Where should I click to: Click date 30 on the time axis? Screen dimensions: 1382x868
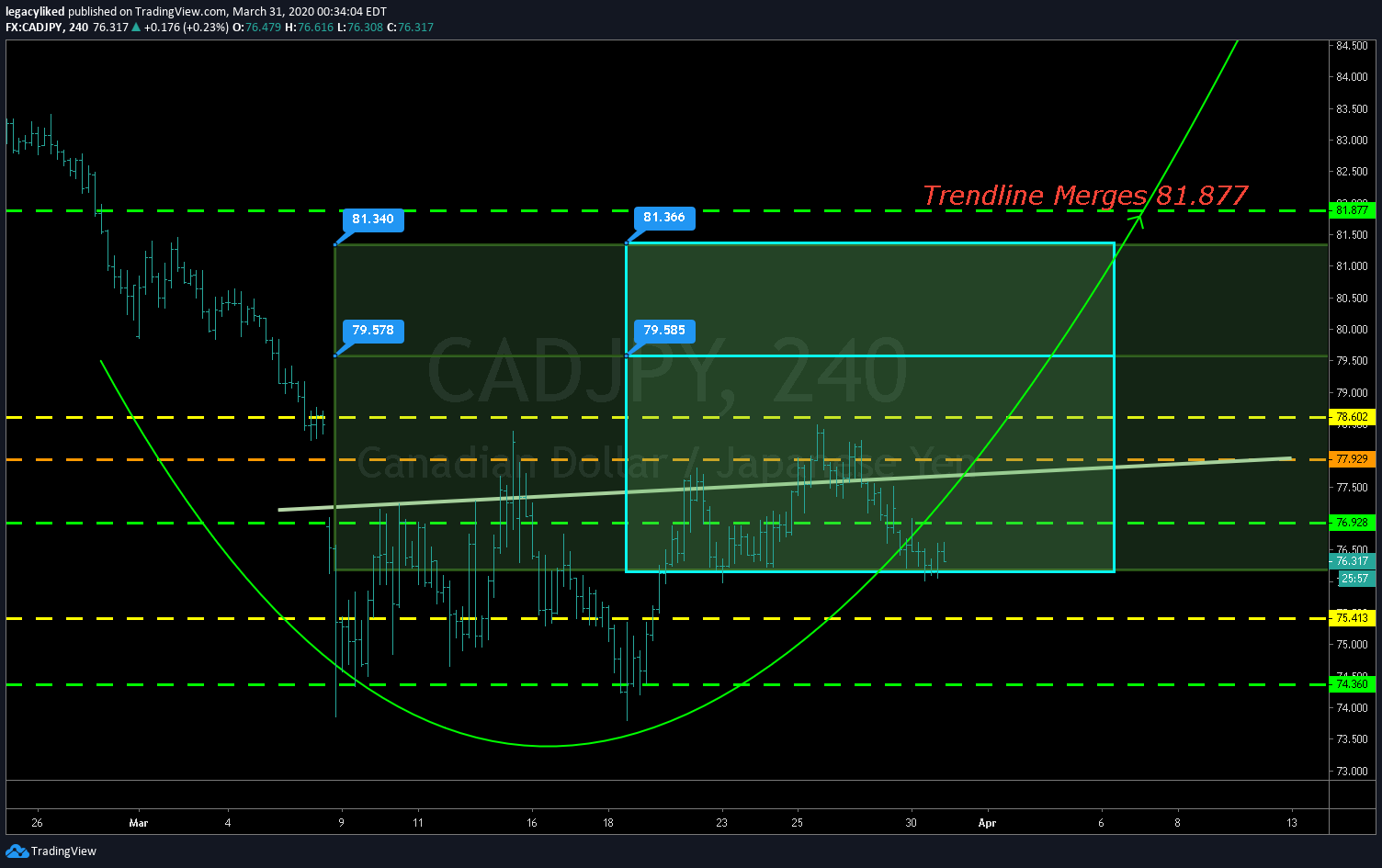point(912,823)
